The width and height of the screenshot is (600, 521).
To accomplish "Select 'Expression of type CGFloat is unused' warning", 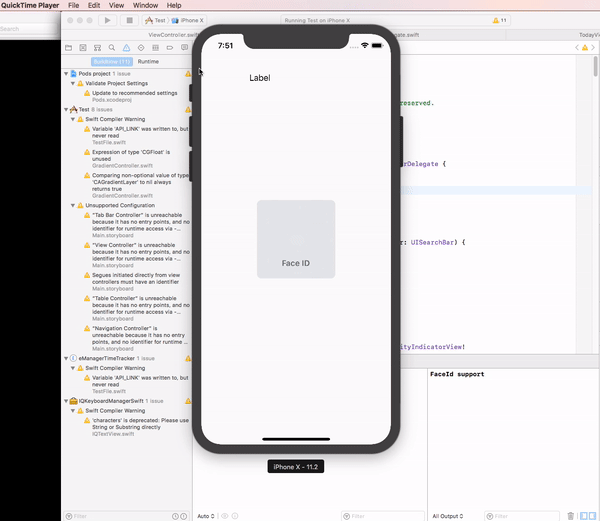I will click(131, 155).
